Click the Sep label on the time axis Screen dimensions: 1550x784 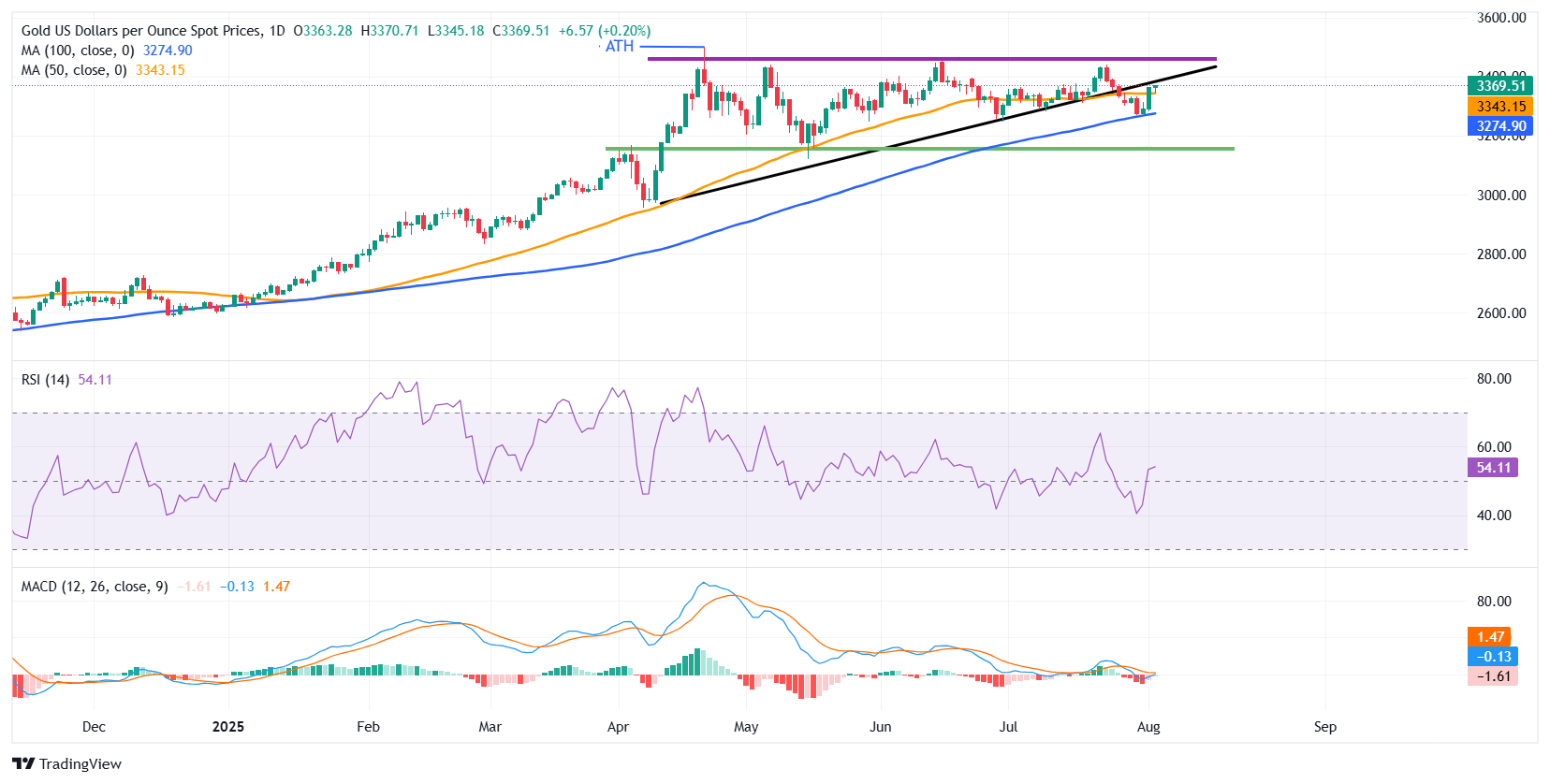point(1324,727)
